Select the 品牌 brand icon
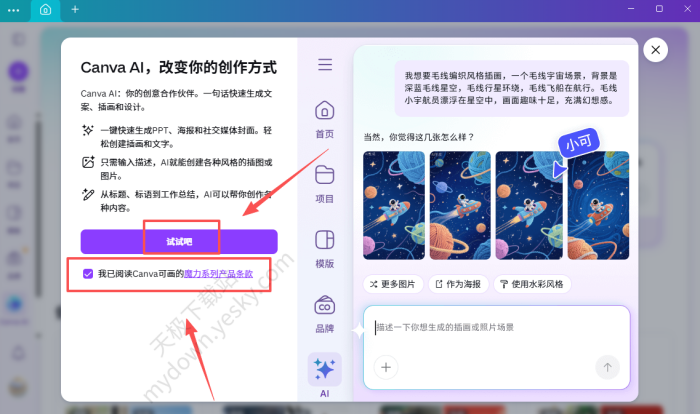 tap(325, 305)
